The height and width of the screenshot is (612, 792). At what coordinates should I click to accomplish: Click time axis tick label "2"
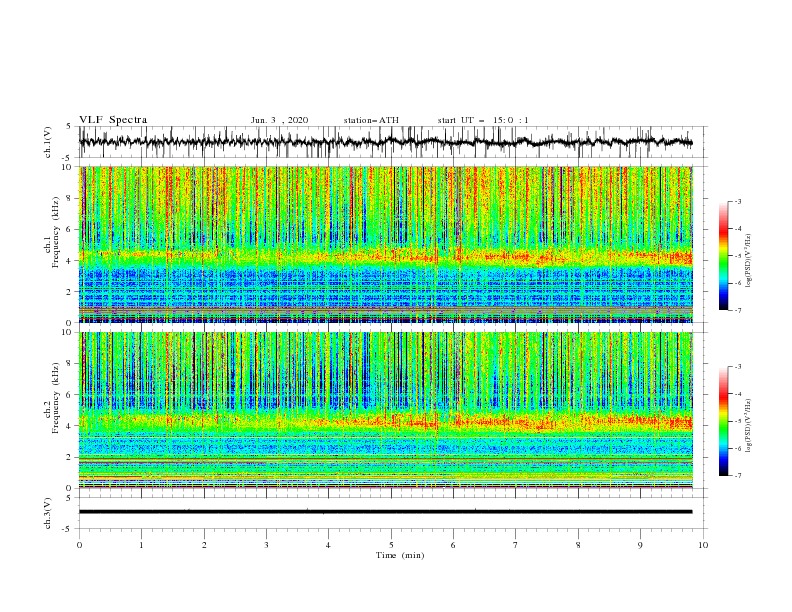tap(204, 545)
